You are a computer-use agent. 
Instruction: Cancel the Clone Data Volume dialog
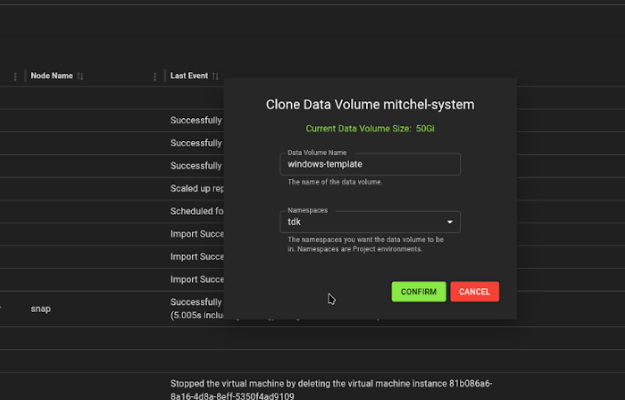474,291
